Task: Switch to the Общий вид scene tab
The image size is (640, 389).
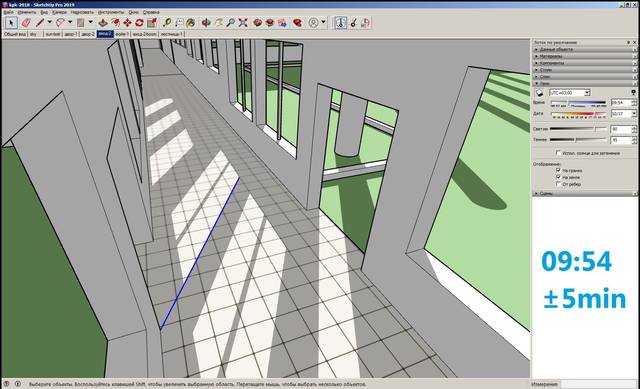Action: pyautogui.click(x=15, y=34)
